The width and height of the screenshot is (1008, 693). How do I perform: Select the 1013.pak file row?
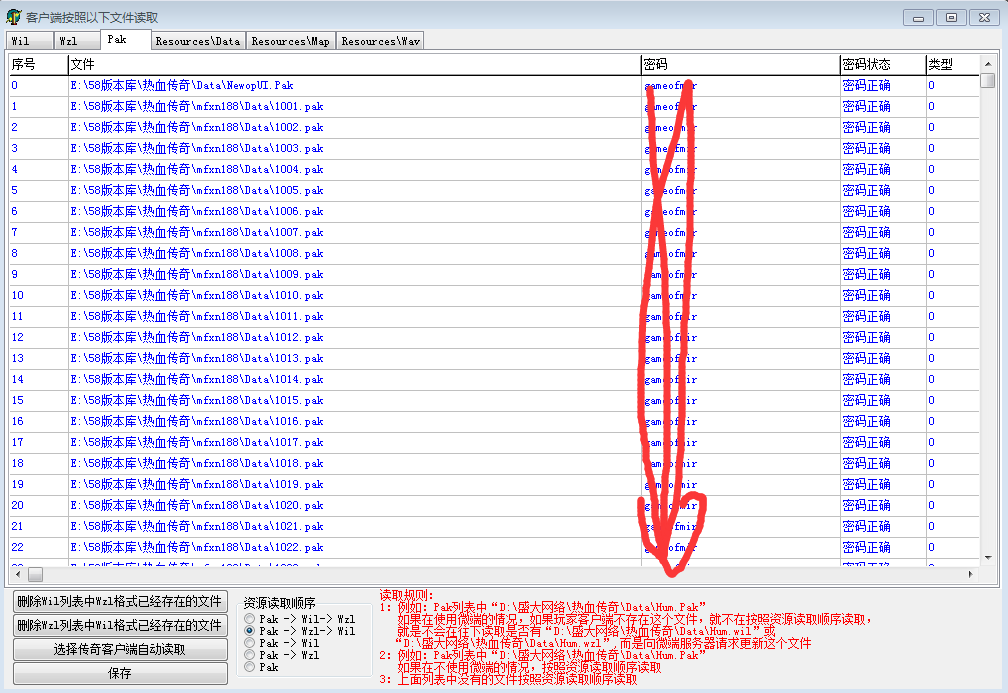click(x=494, y=358)
